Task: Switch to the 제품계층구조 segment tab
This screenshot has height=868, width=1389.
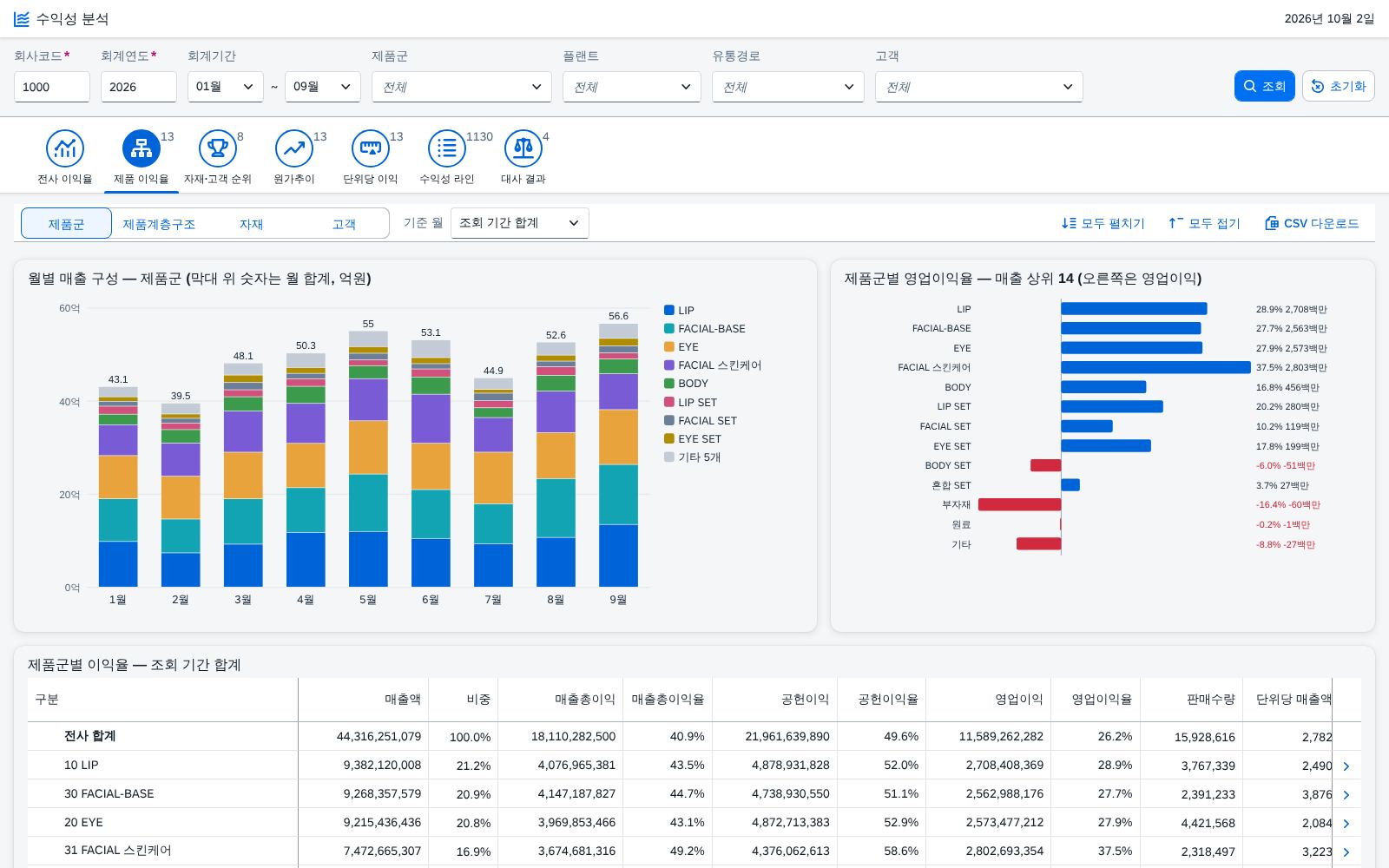Action: 159,223
